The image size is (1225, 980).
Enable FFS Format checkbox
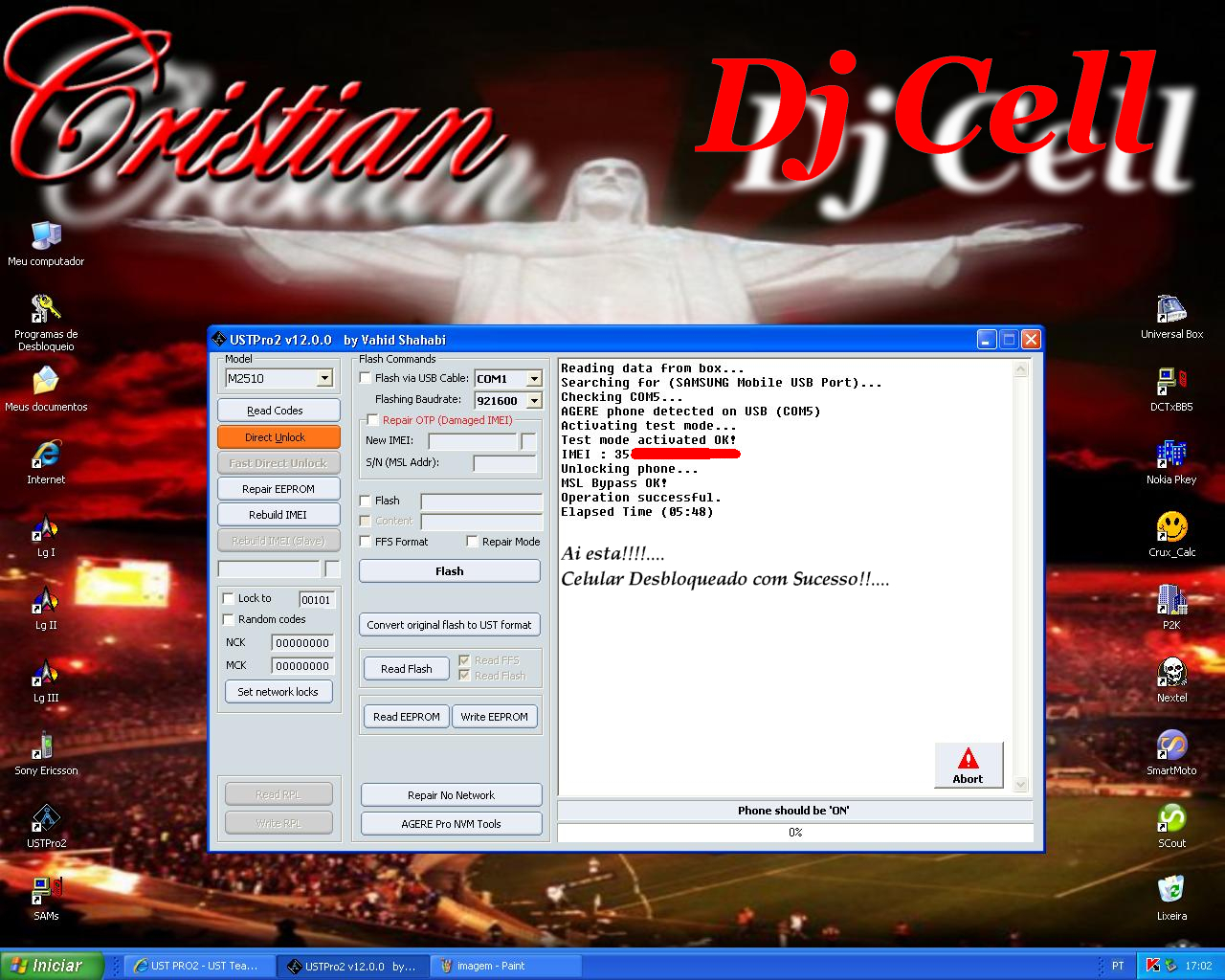coord(366,542)
